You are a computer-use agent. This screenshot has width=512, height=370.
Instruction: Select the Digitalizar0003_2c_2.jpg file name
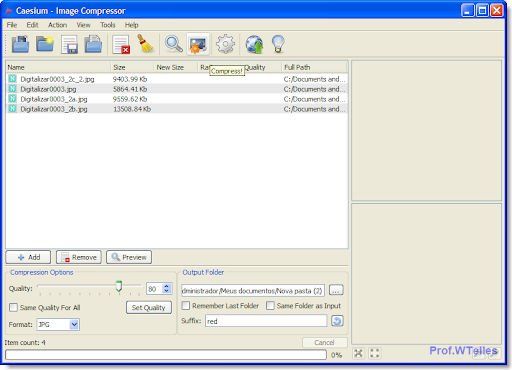pos(57,79)
